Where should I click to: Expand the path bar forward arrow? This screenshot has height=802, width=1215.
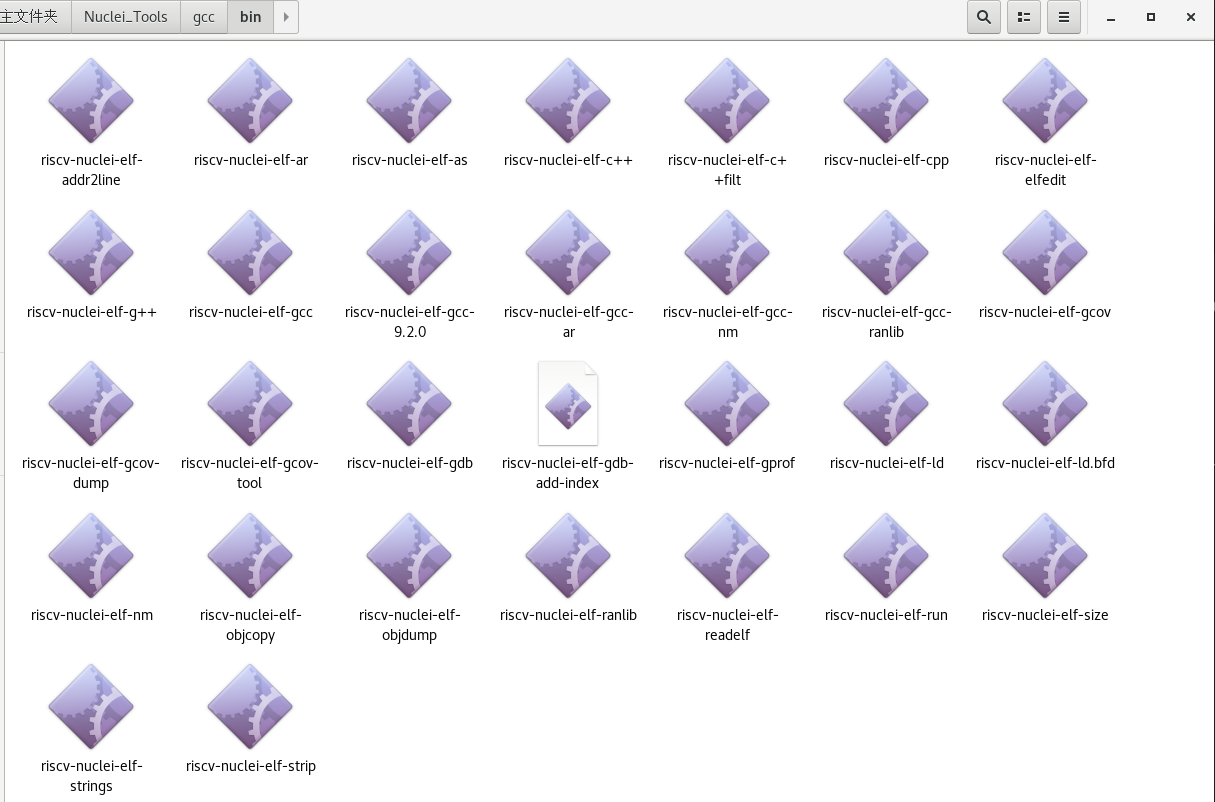click(287, 17)
